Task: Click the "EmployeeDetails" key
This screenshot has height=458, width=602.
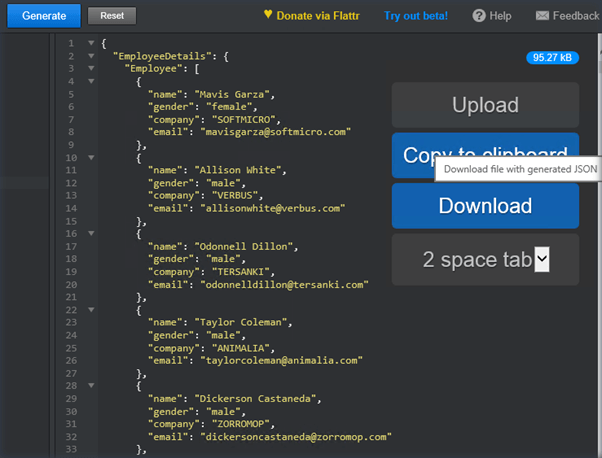Action: pos(162,56)
